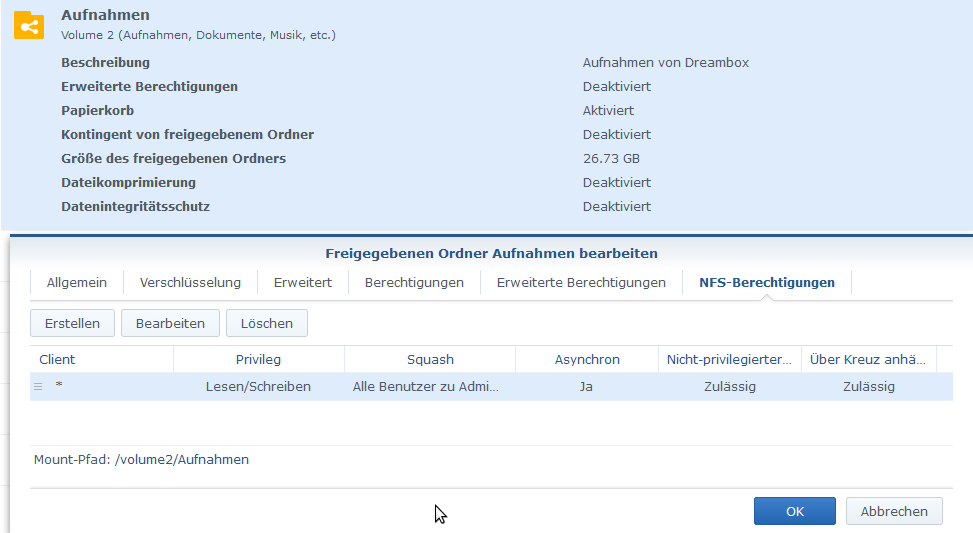Click the Löschen button
973x533 pixels.
(267, 323)
